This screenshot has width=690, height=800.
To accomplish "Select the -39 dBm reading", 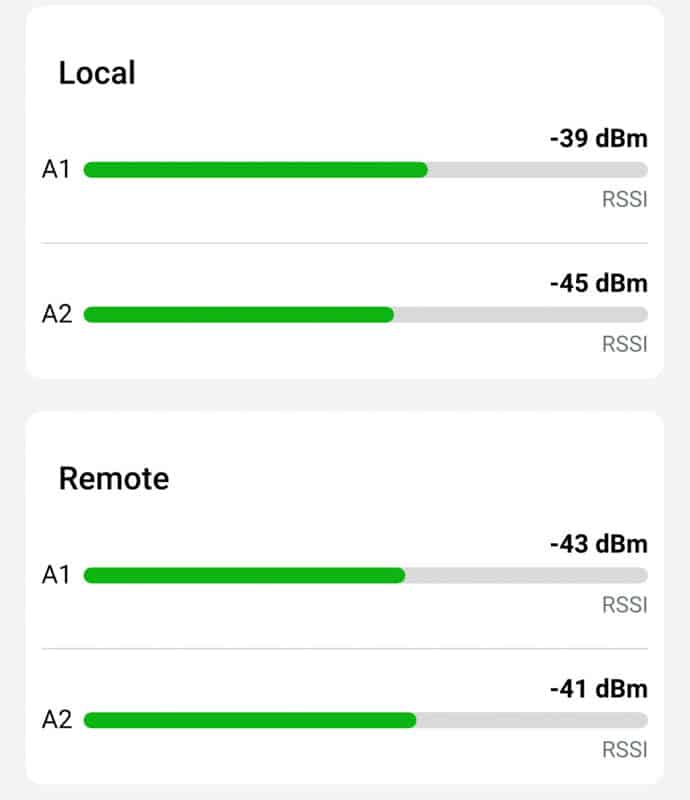I will tap(599, 139).
